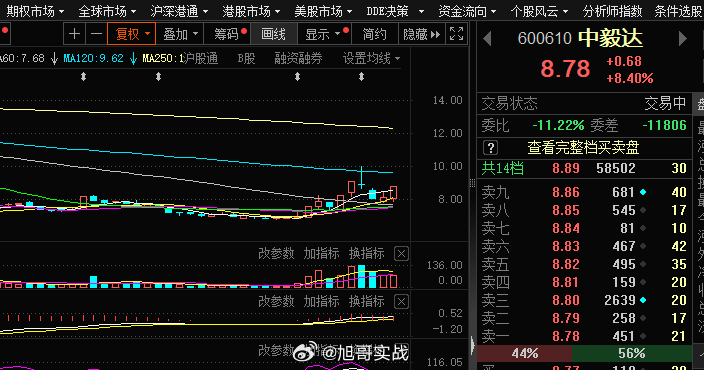The height and width of the screenshot is (370, 704).
Task: Click event marker above chart near 融资融券
Action: click(x=297, y=77)
